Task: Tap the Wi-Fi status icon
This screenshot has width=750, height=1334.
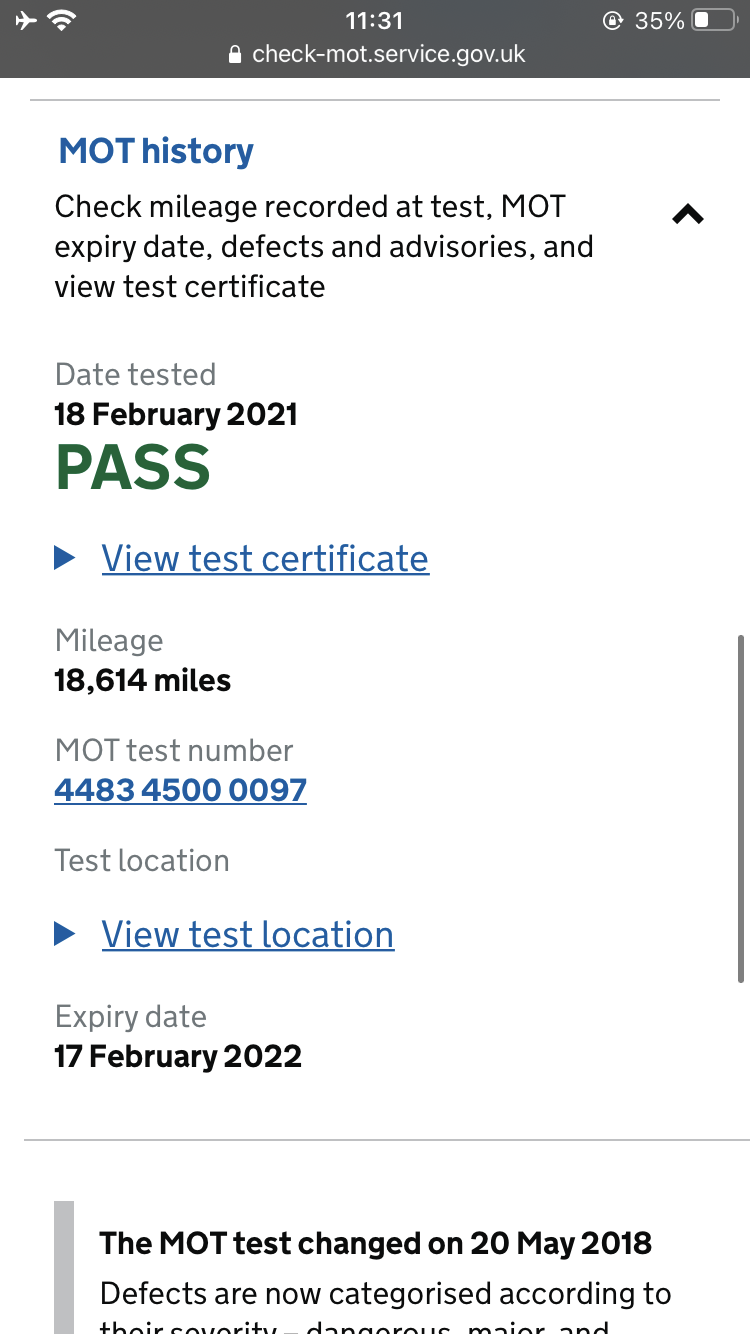Action: click(64, 20)
